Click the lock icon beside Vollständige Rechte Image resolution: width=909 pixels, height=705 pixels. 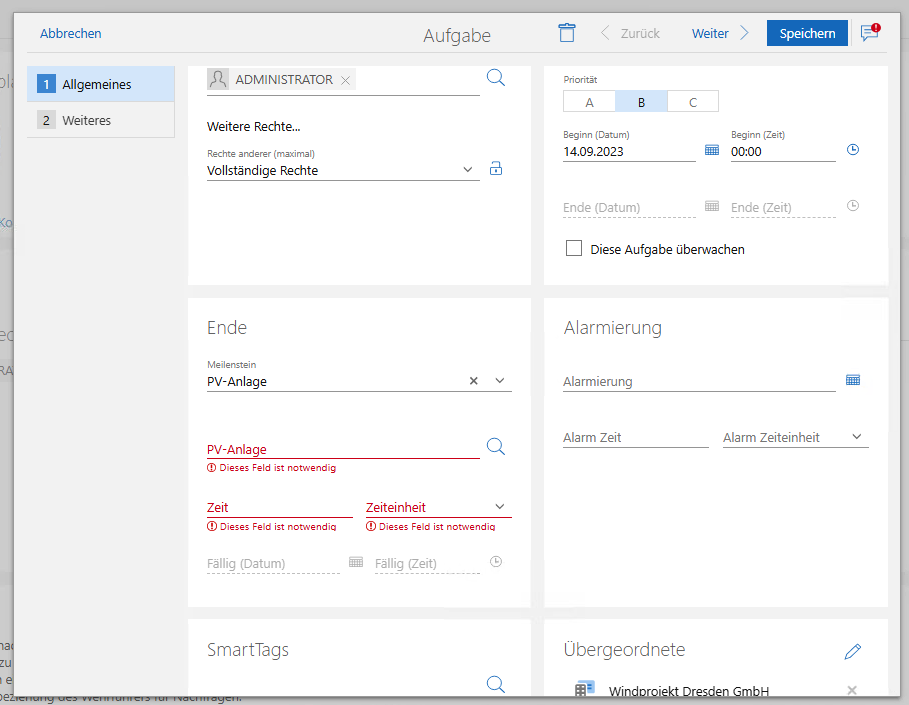click(496, 169)
